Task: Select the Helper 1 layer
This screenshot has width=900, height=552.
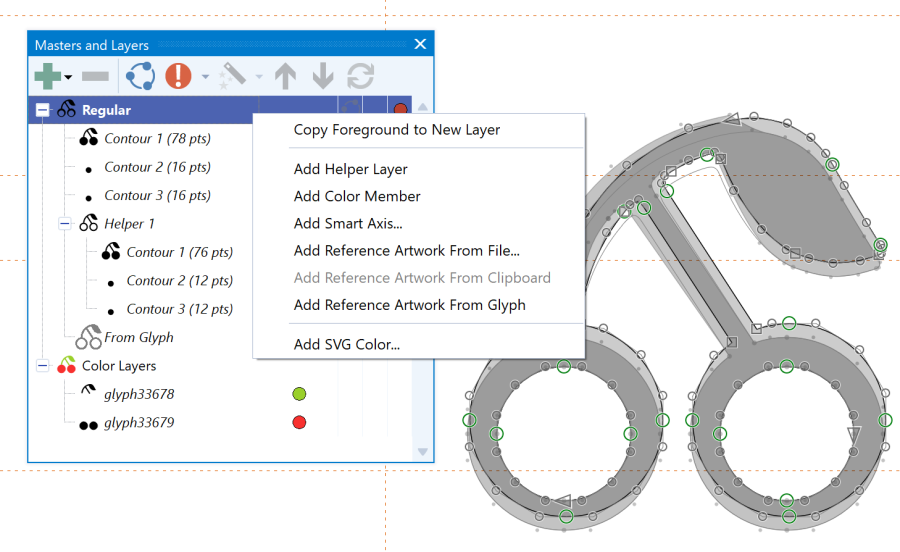Action: (129, 224)
